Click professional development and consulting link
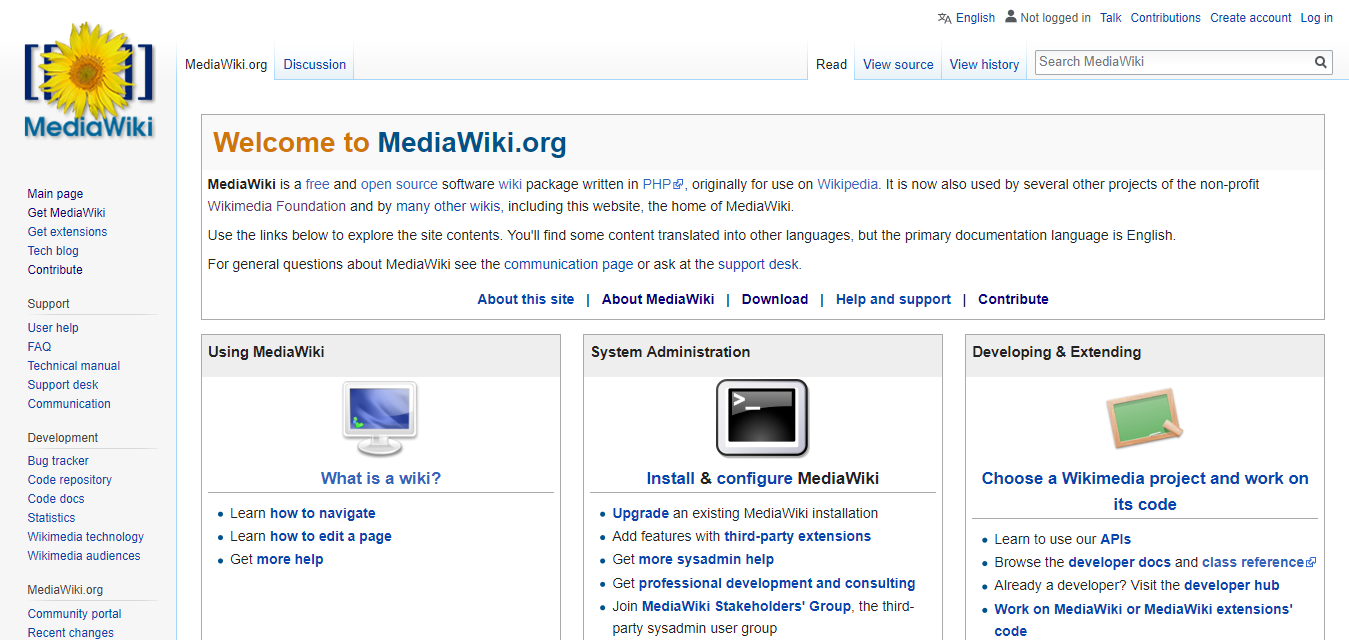The width and height of the screenshot is (1349, 640). (777, 583)
